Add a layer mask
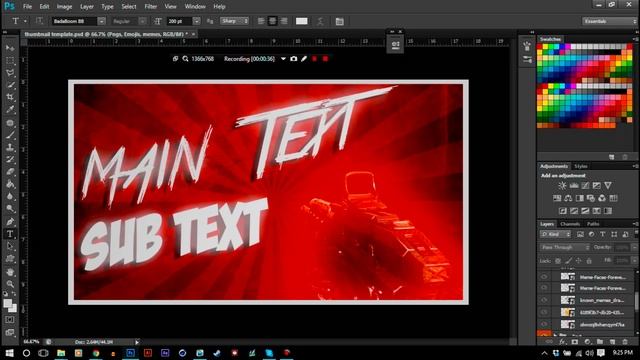 point(575,342)
